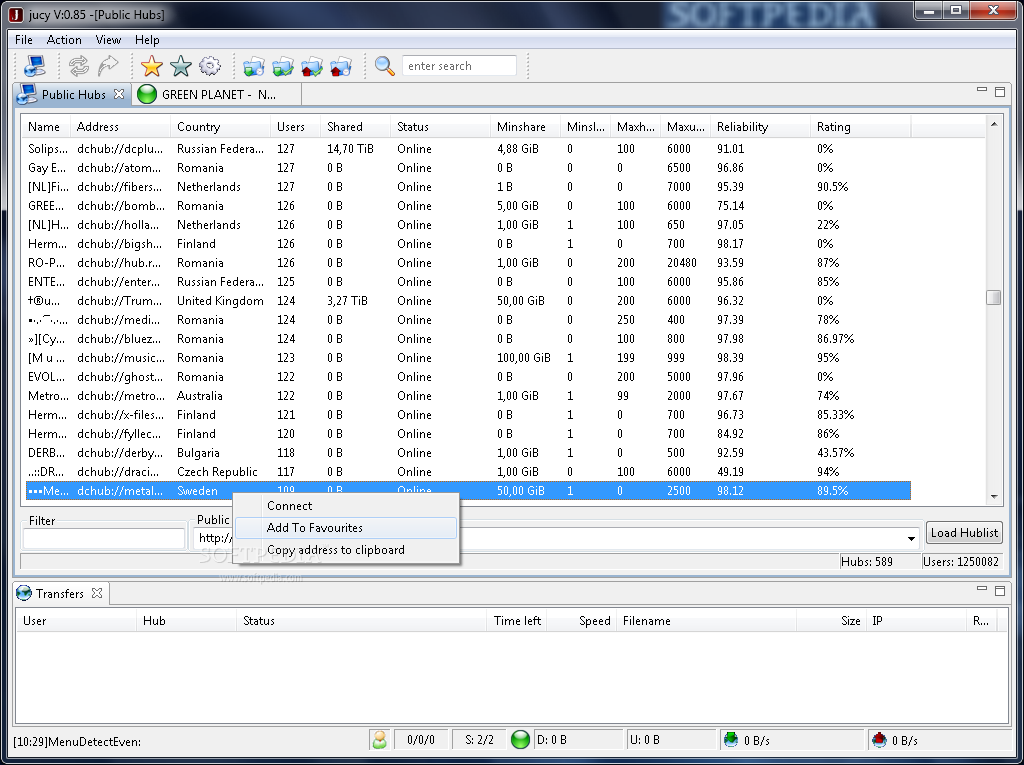Click the Address column header
Viewport: 1024px width, 765px height.
[x=120, y=127]
